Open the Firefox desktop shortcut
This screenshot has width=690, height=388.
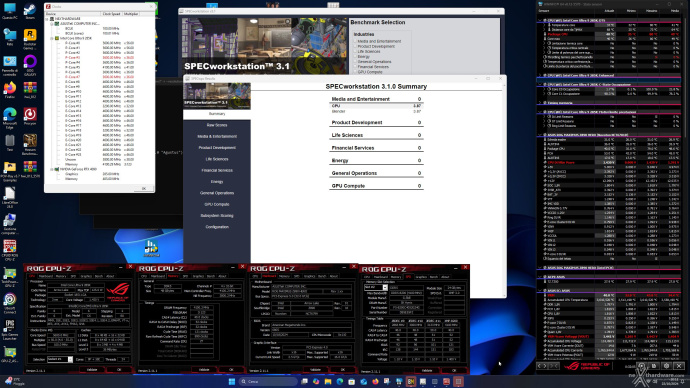coord(10,91)
